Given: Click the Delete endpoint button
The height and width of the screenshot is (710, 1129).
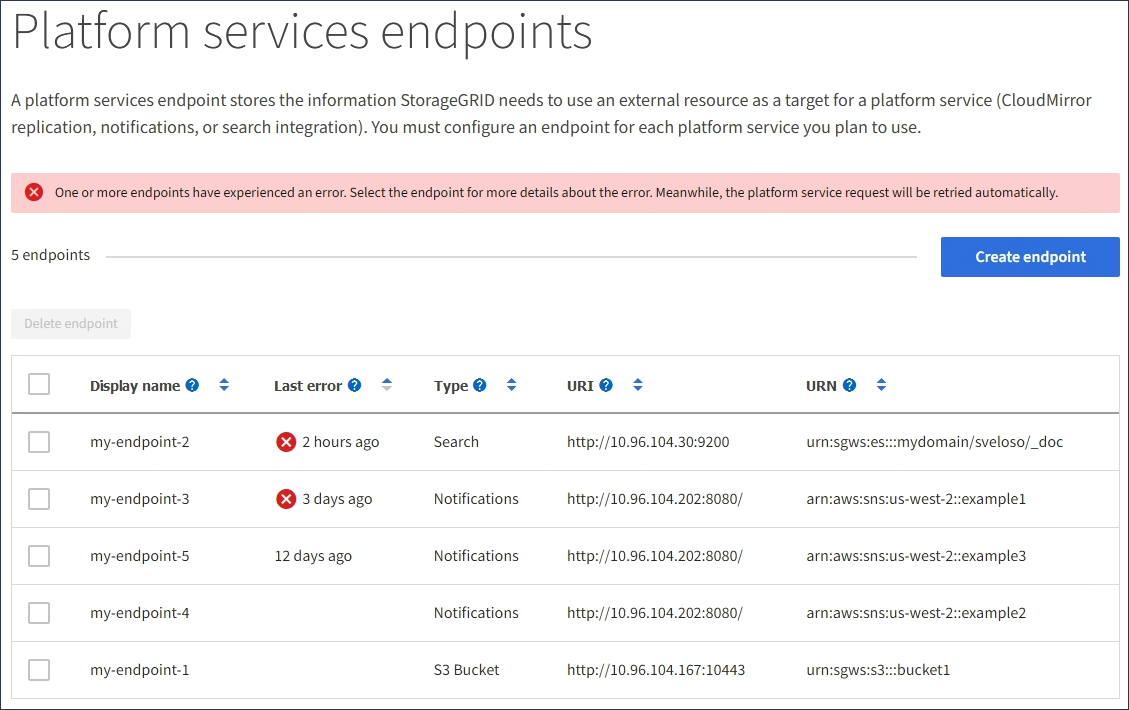Looking at the screenshot, I should [71, 324].
